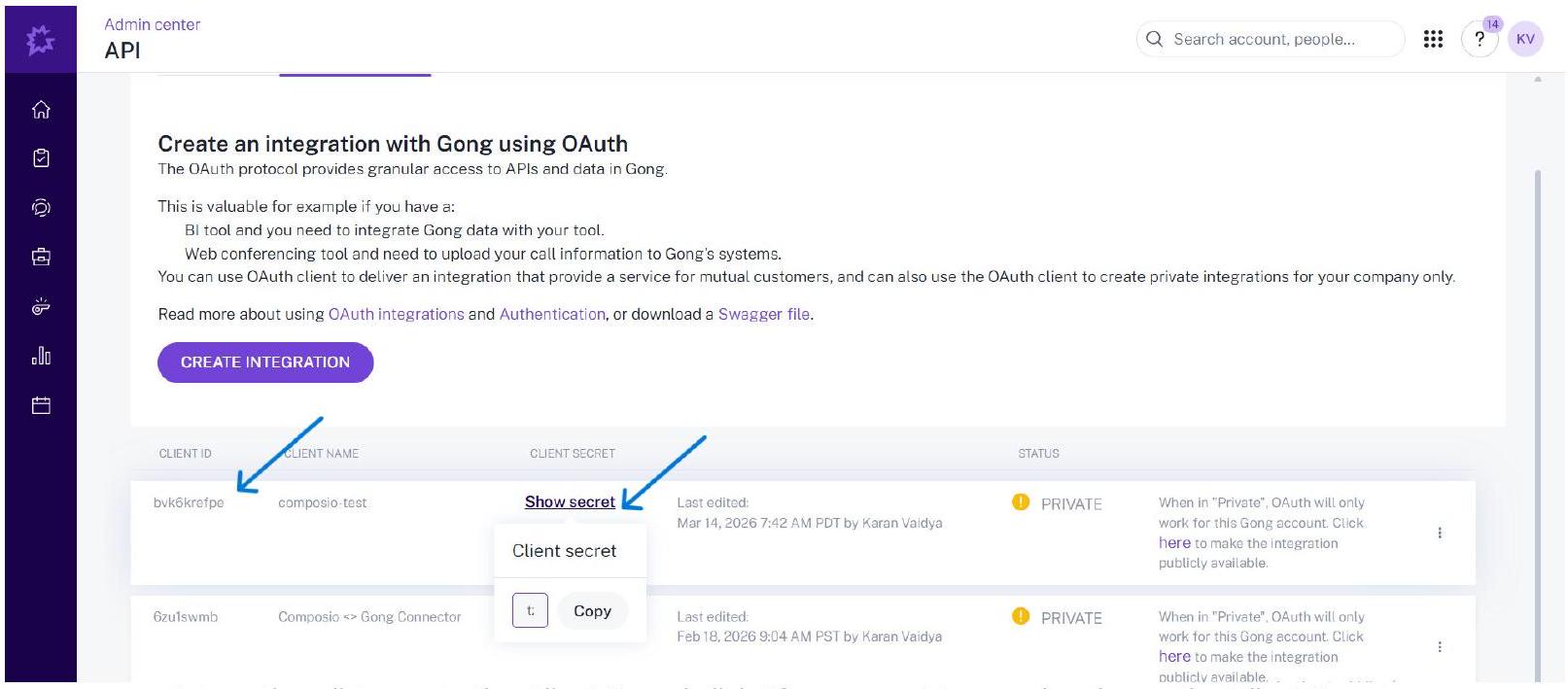This screenshot has height=689, width=1568.
Task: Click the CREATE INTEGRATION button
Action: [265, 362]
